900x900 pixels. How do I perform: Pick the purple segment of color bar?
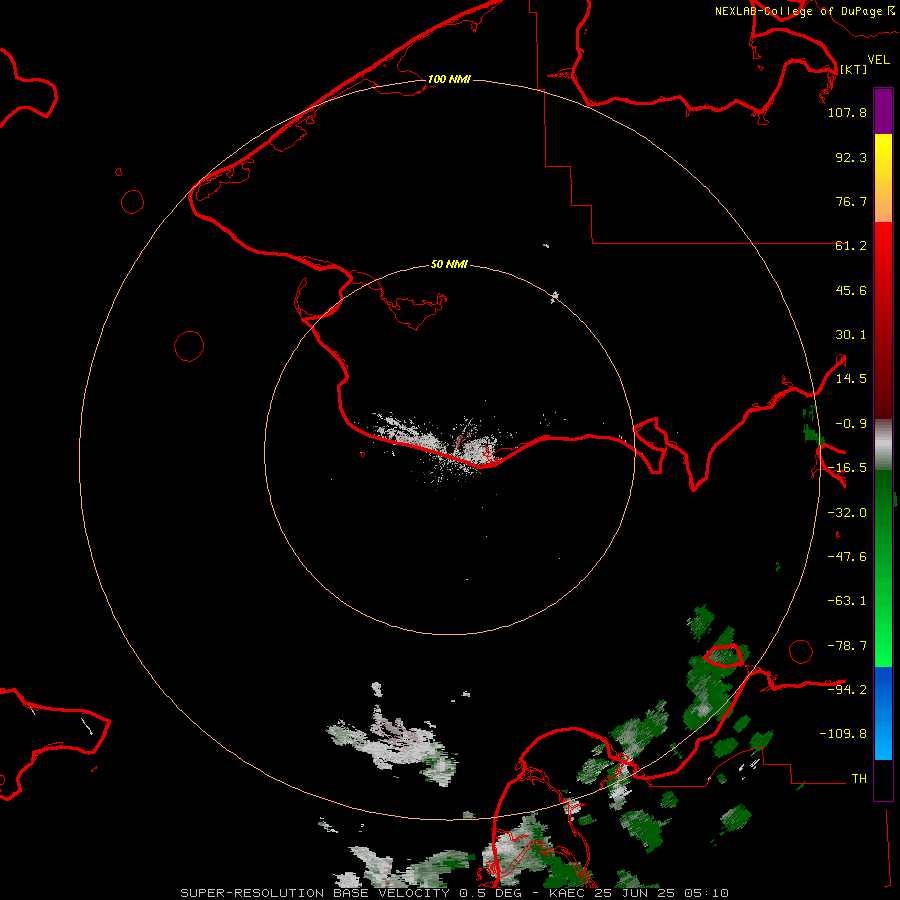(x=883, y=112)
